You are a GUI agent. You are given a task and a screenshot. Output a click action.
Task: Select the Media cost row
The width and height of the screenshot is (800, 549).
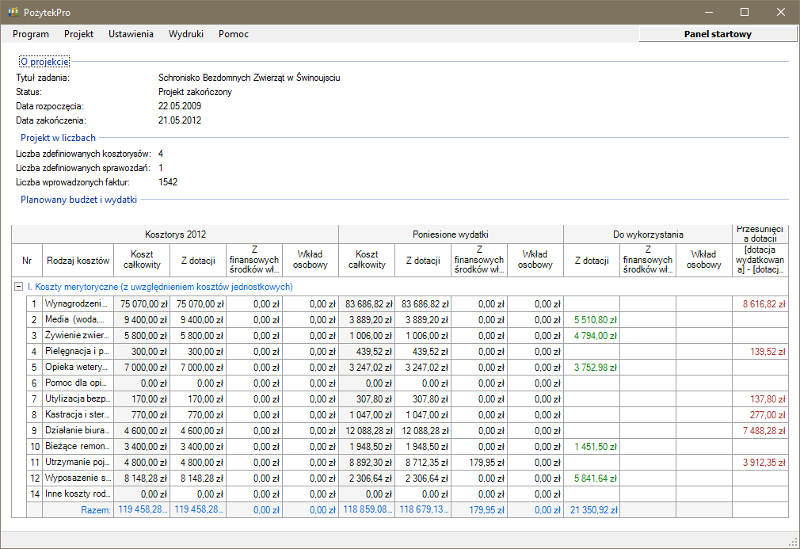click(x=78, y=318)
